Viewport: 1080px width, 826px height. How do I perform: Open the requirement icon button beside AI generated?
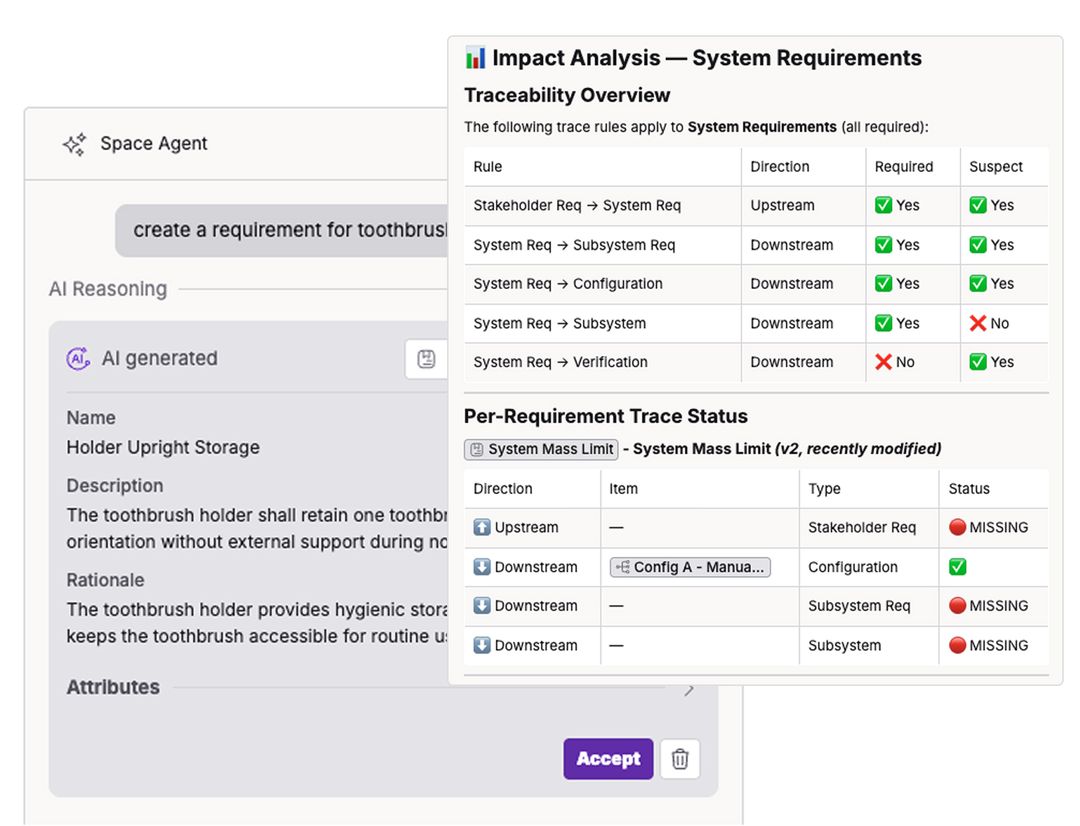click(426, 359)
